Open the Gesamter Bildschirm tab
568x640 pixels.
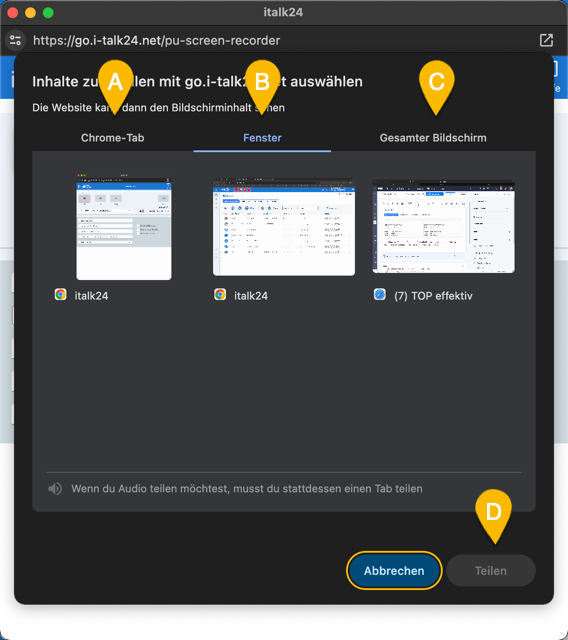pos(433,138)
